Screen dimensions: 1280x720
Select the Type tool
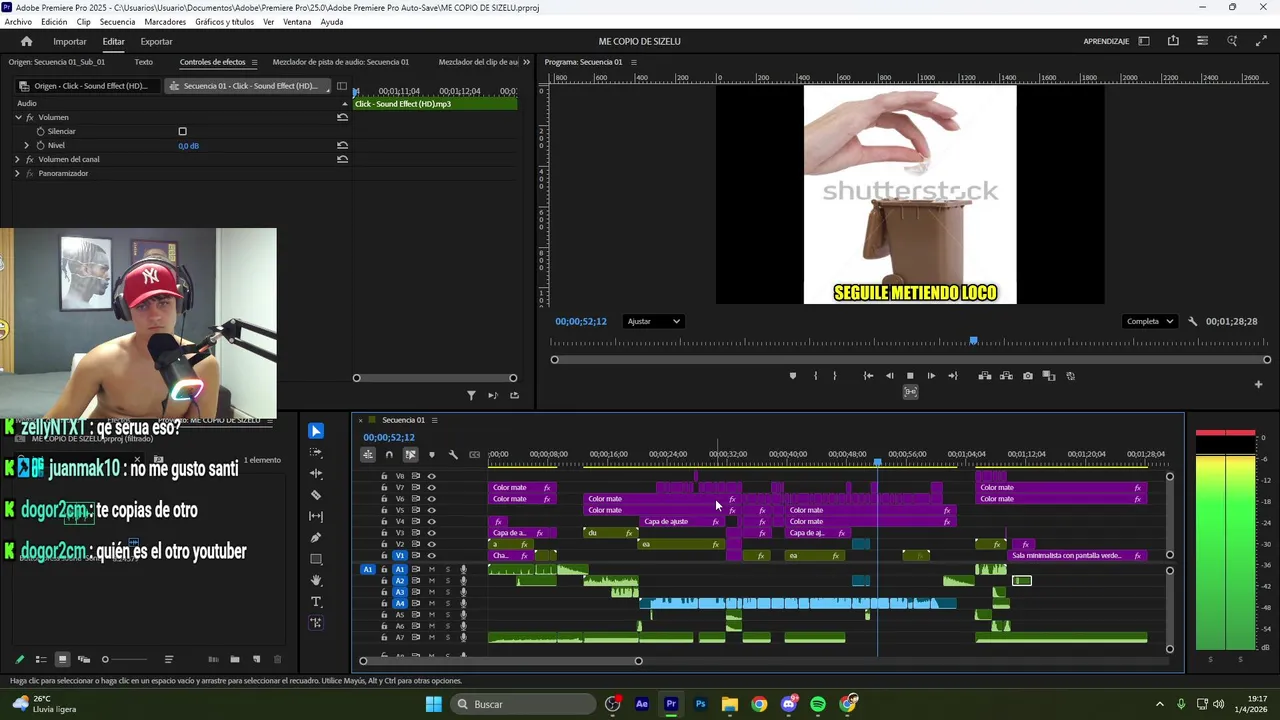pyautogui.click(x=316, y=602)
